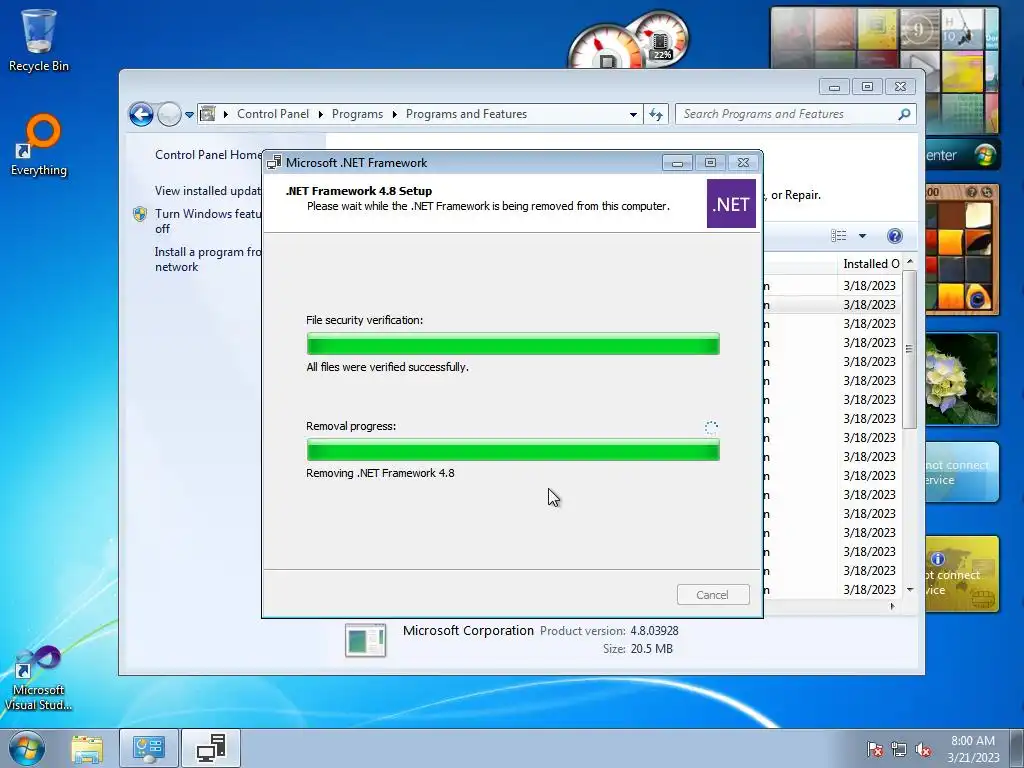This screenshot has height=768, width=1024.
Task: Click the purple .NET logo in setup dialog
Action: tap(731, 204)
